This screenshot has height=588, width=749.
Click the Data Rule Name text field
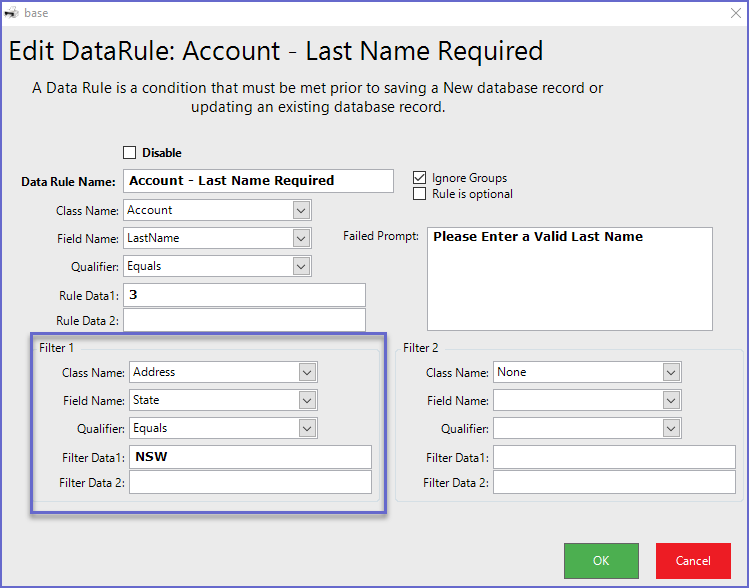[x=258, y=181]
